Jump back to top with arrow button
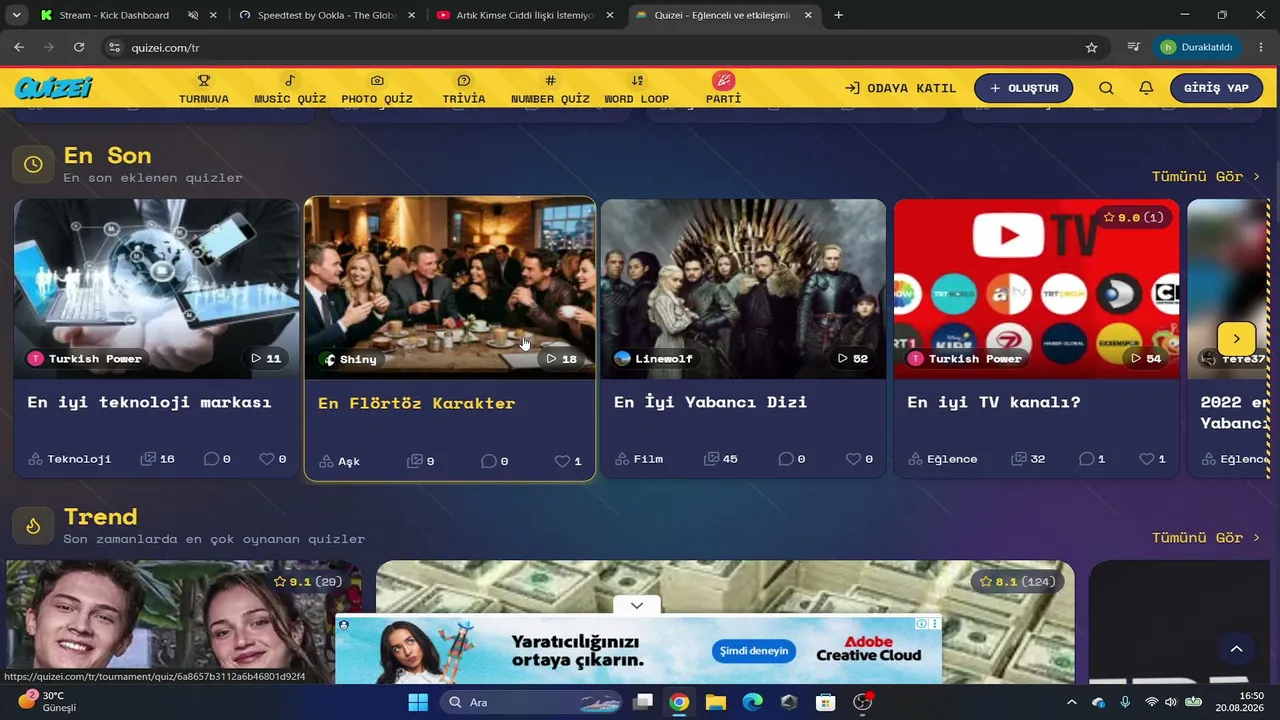The height and width of the screenshot is (720, 1280). tap(1236, 649)
